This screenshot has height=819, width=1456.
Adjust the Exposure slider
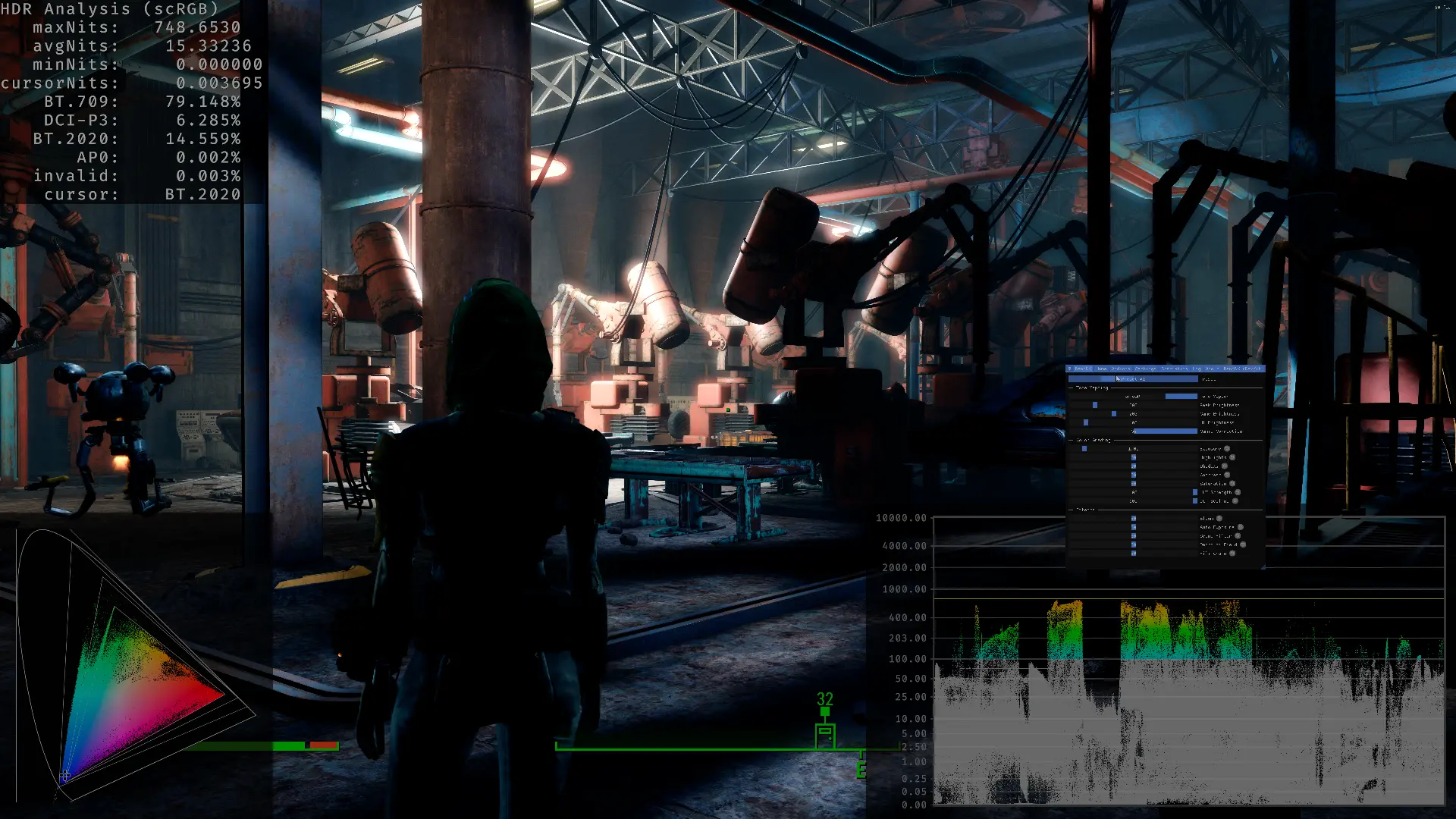click(1133, 448)
